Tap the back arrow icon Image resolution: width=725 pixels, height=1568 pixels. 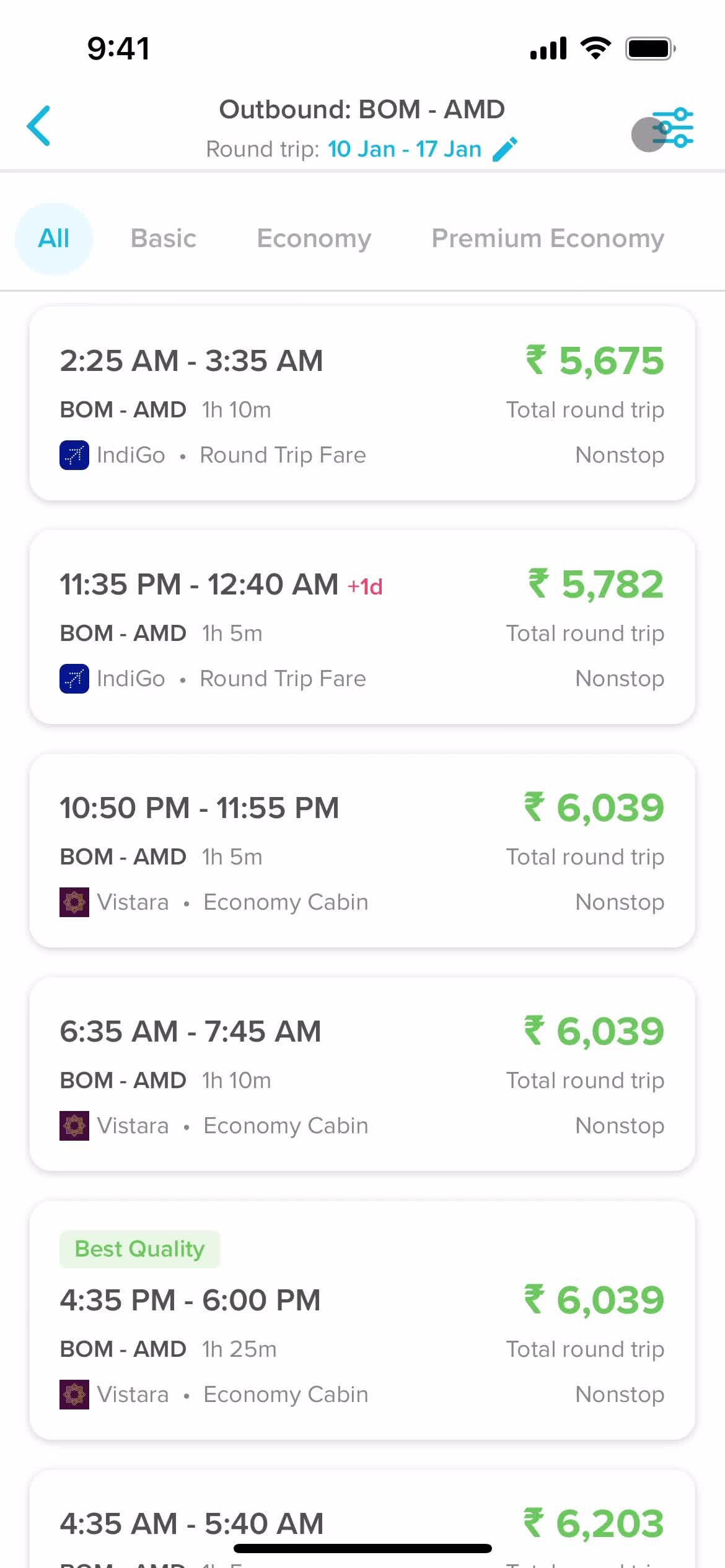[x=38, y=126]
